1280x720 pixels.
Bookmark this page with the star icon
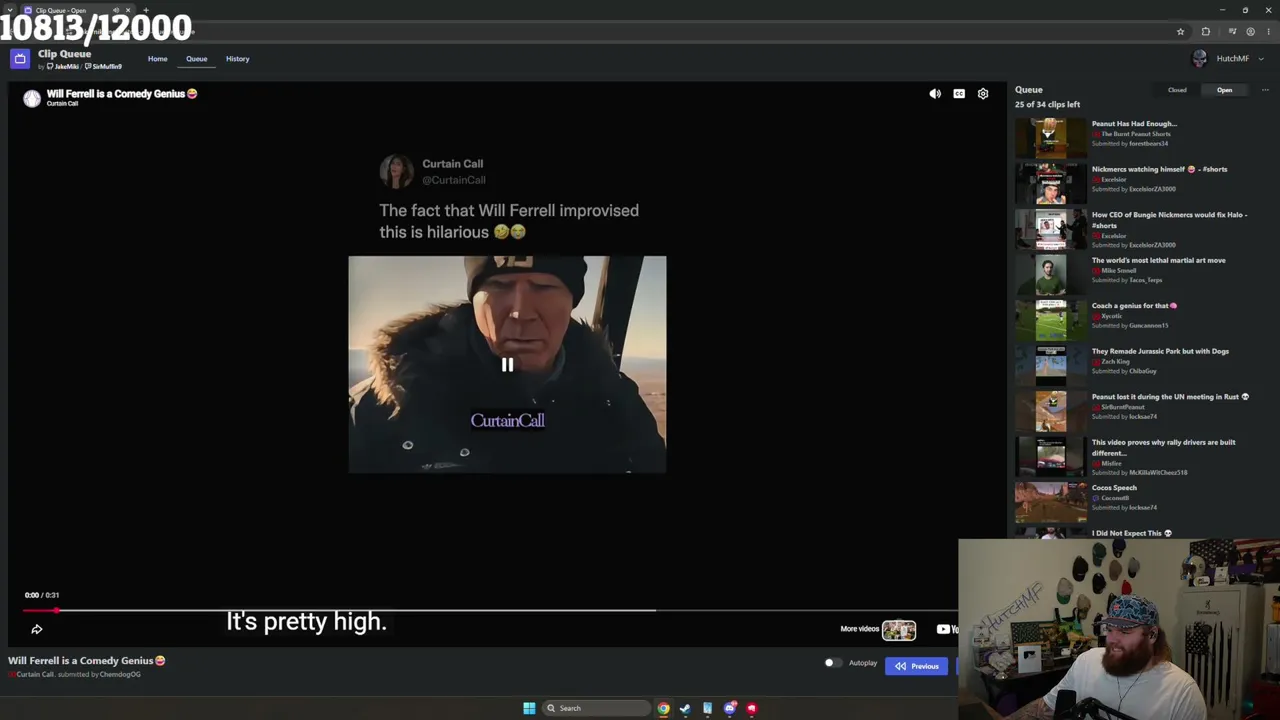coord(1180,32)
